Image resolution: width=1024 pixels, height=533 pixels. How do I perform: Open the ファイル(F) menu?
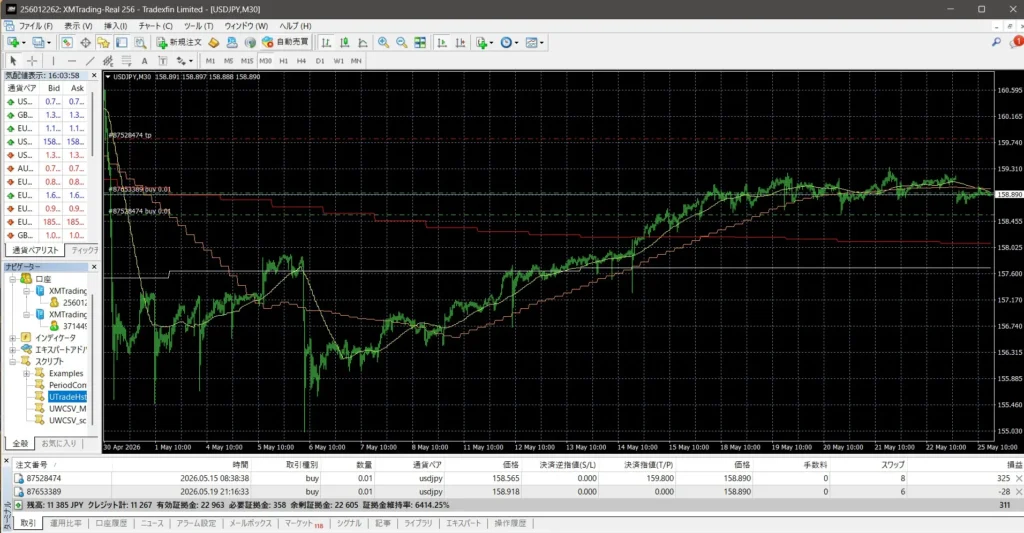[35, 25]
